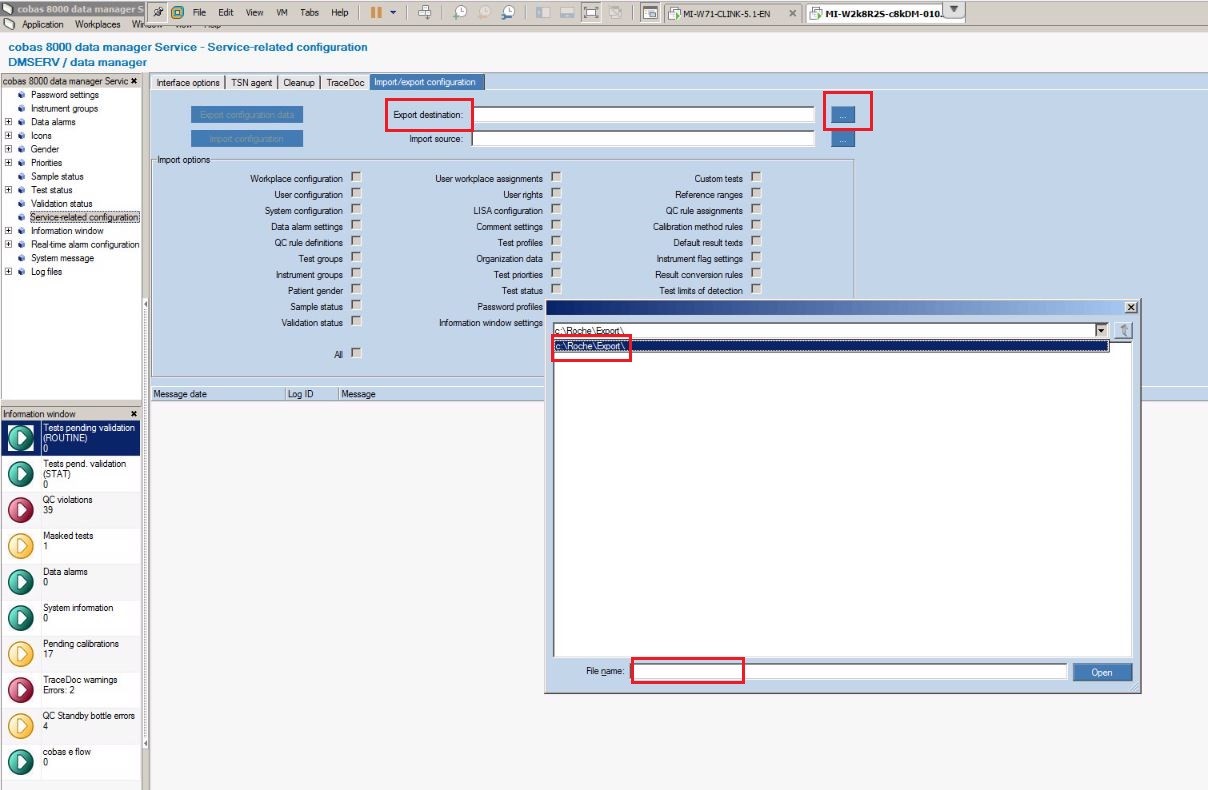Expand the Data alarms tree node
Viewport: 1208px width, 790px height.
click(9, 122)
